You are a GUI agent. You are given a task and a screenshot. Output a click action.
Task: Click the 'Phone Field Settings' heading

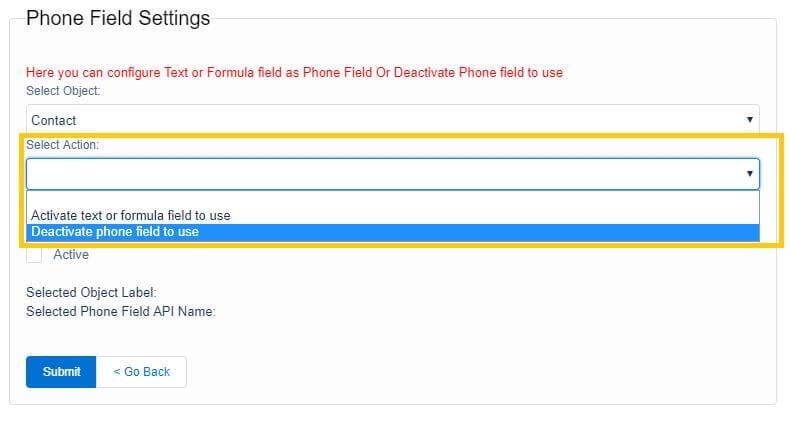pyautogui.click(x=118, y=18)
